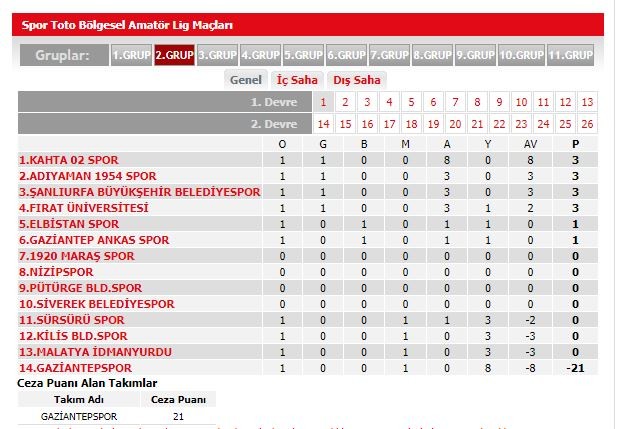Screen dimensions: 617x429
Task: Switch to the 1.GRUP tab
Action: pos(131,55)
